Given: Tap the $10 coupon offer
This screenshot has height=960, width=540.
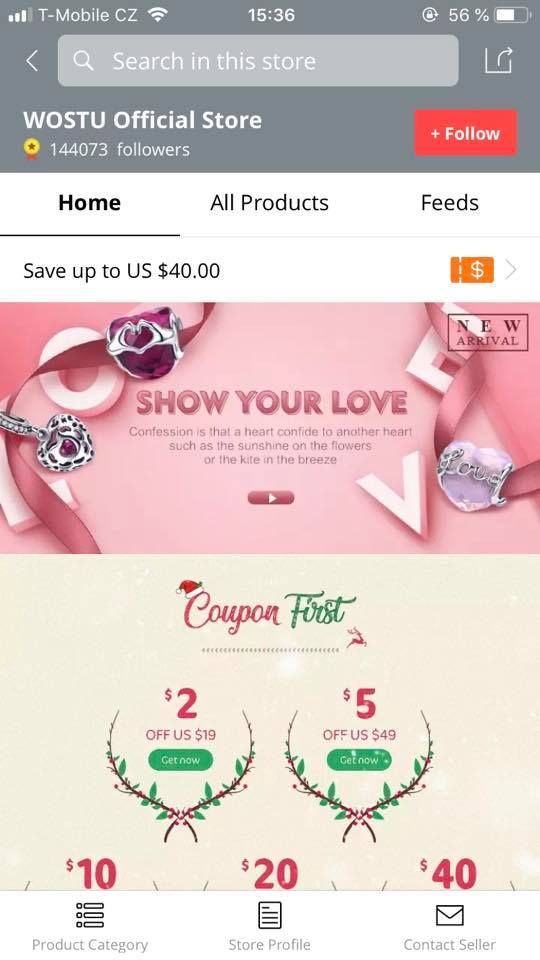Looking at the screenshot, I should pyautogui.click(x=91, y=872).
